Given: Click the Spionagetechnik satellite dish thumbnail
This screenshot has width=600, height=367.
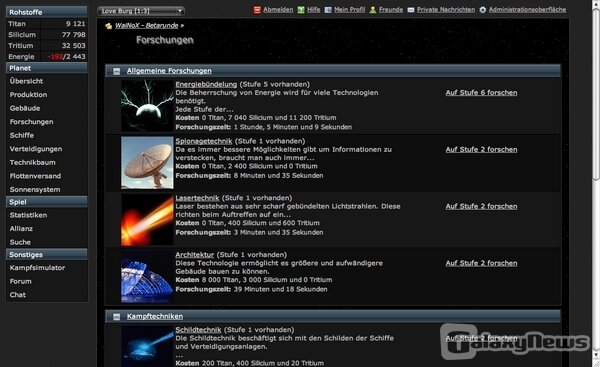Looking at the screenshot, I should [x=147, y=163].
